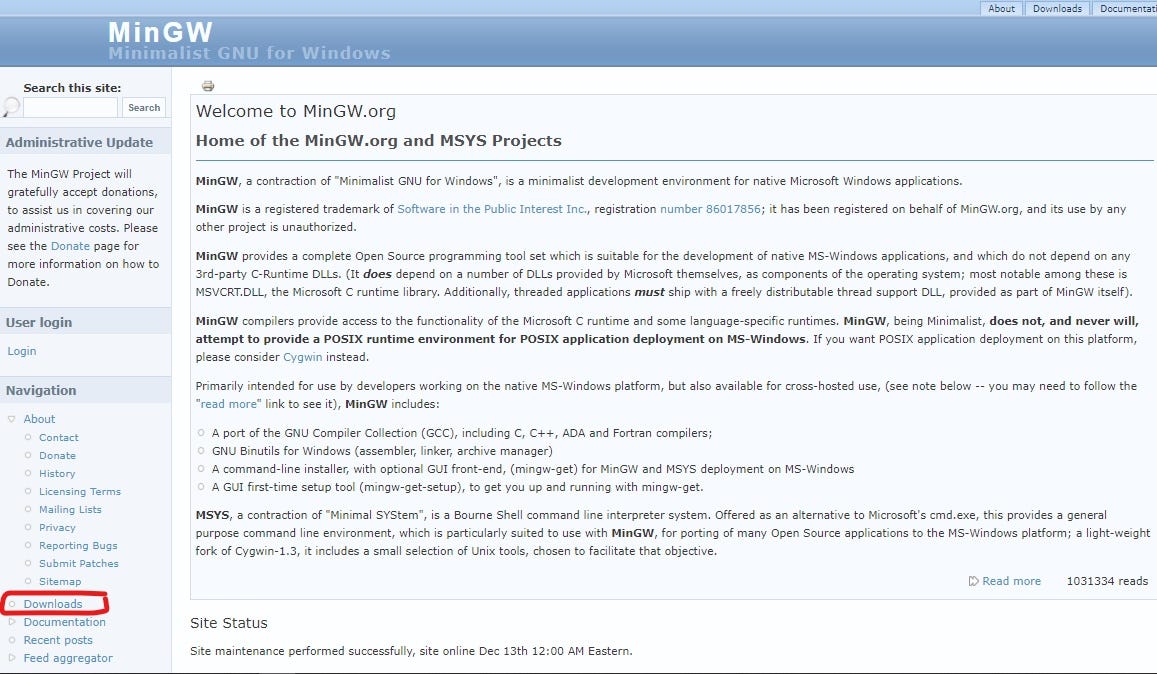The height and width of the screenshot is (674, 1157).
Task: Open the Feed aggregator navigation link
Action: click(68, 658)
